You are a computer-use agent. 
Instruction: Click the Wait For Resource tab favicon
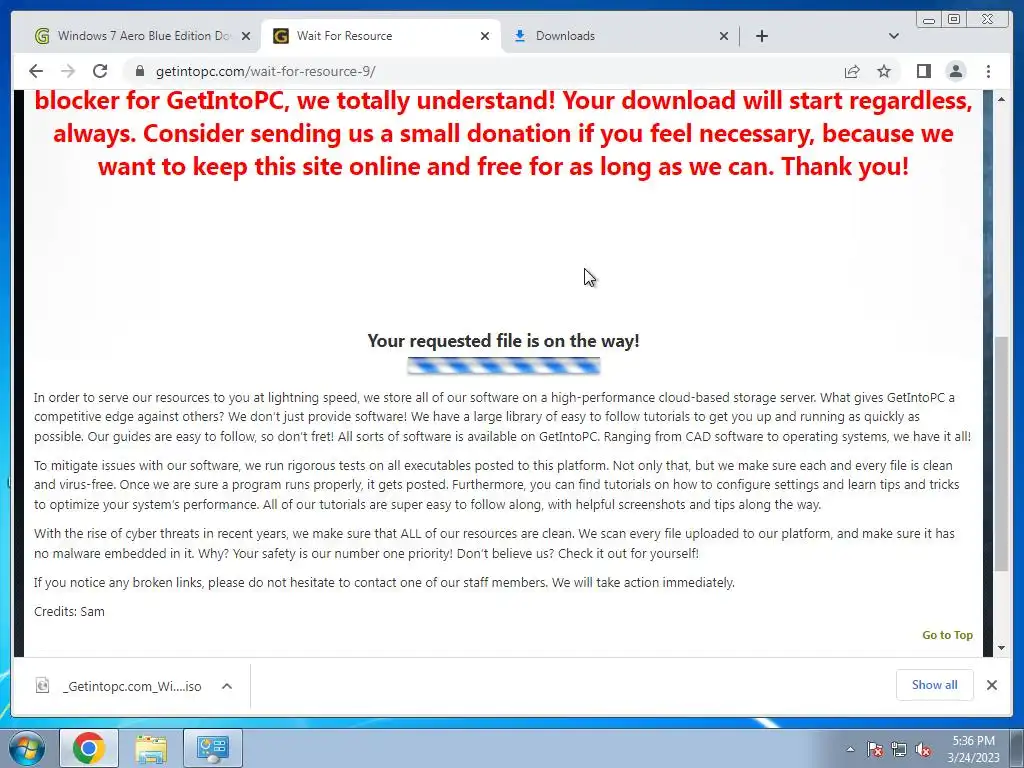[x=281, y=36]
